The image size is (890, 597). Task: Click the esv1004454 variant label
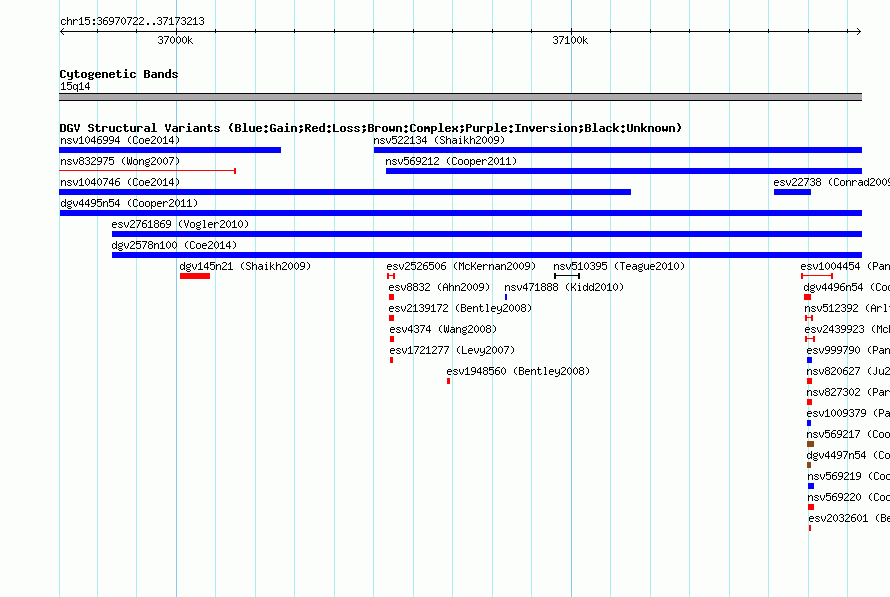[845, 266]
